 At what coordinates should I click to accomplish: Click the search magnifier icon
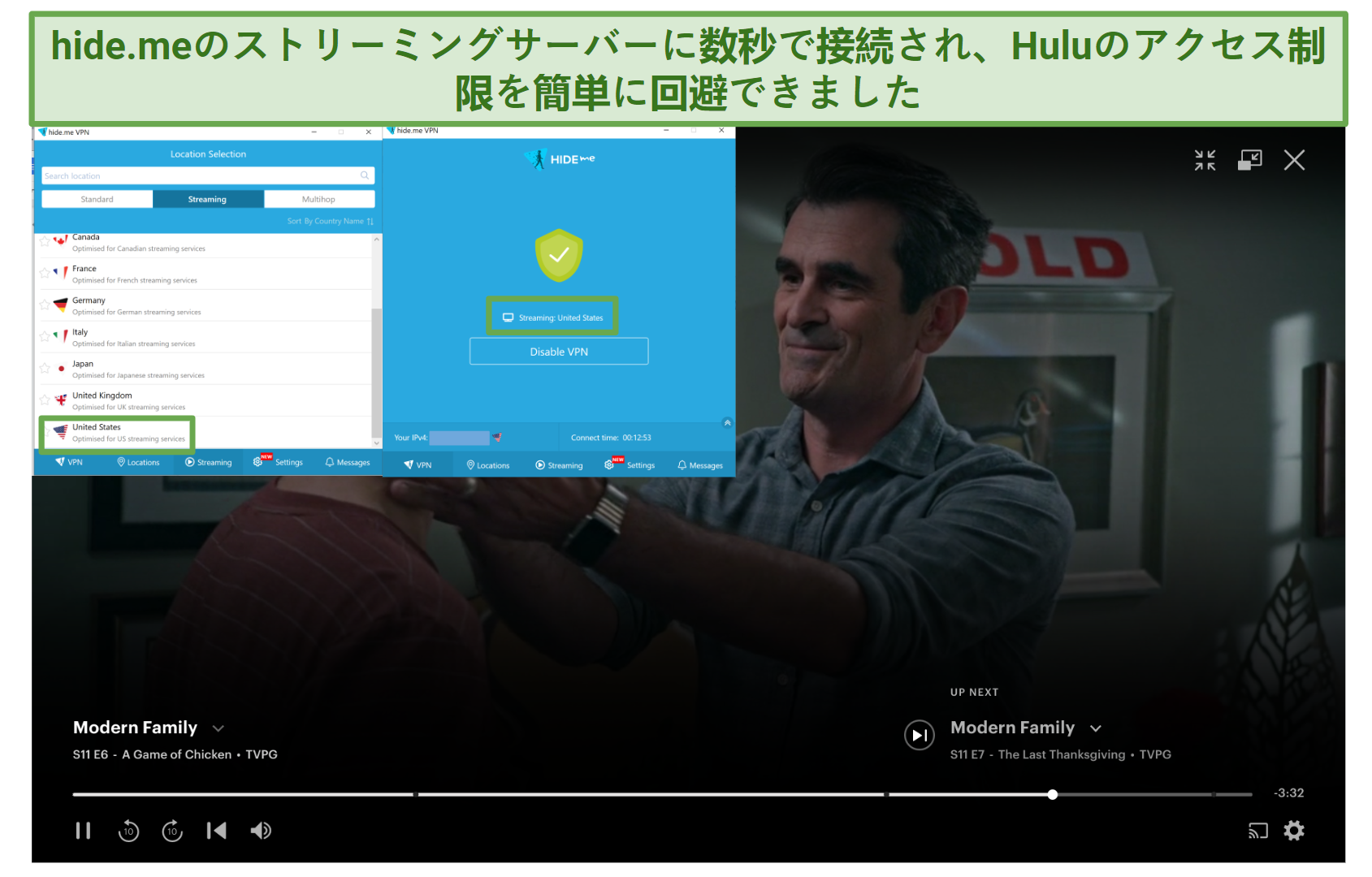click(365, 175)
